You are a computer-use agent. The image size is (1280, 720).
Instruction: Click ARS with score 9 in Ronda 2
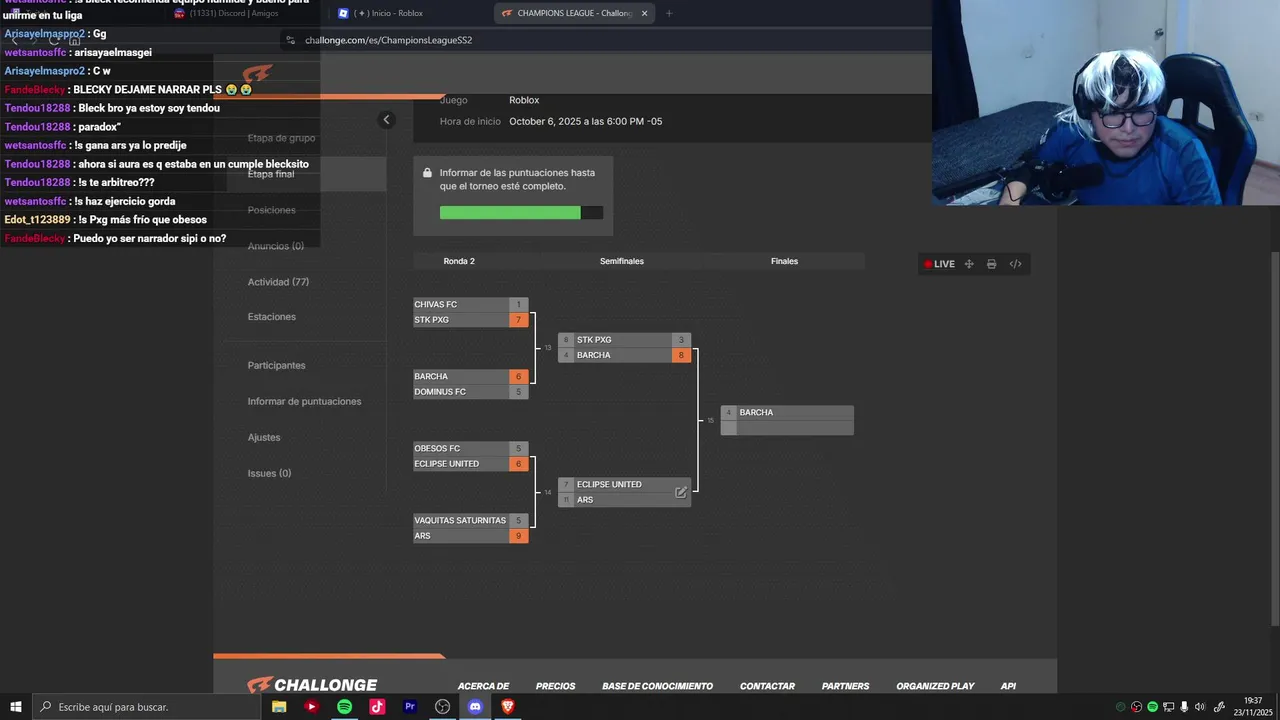pos(461,536)
